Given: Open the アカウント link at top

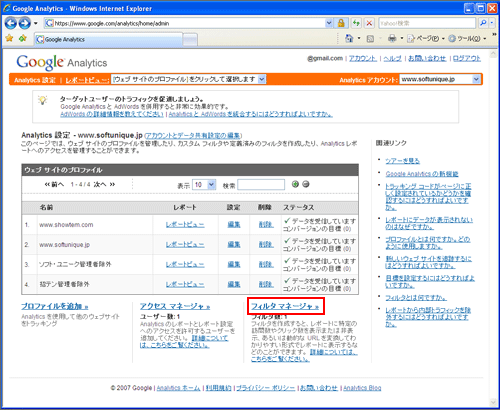Looking at the screenshot, I should [363, 58].
